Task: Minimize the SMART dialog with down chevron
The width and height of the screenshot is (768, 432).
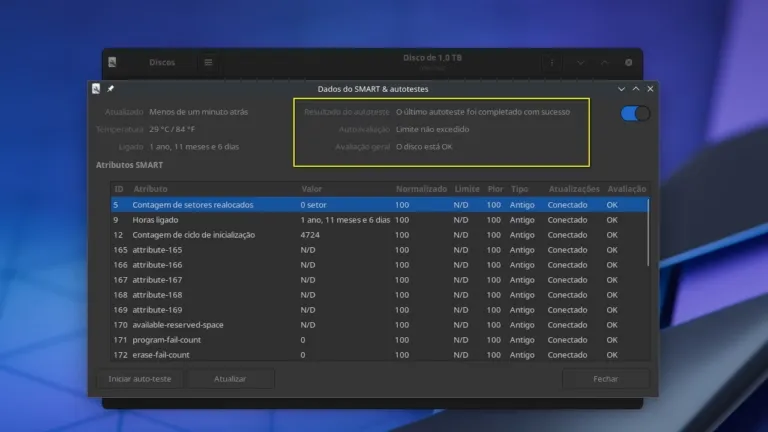Action: 621,89
